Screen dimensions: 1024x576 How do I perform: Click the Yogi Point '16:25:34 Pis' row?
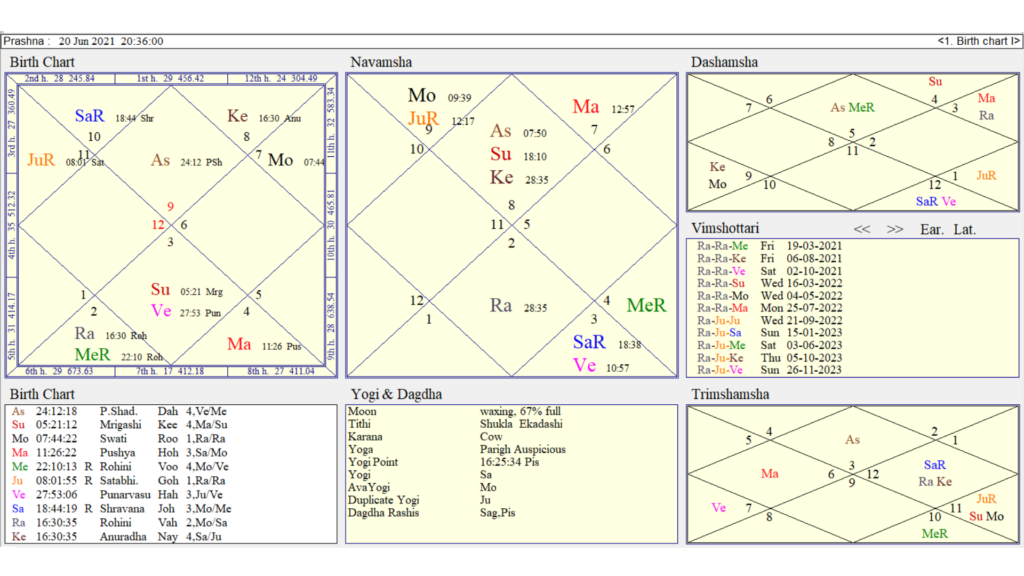444,462
